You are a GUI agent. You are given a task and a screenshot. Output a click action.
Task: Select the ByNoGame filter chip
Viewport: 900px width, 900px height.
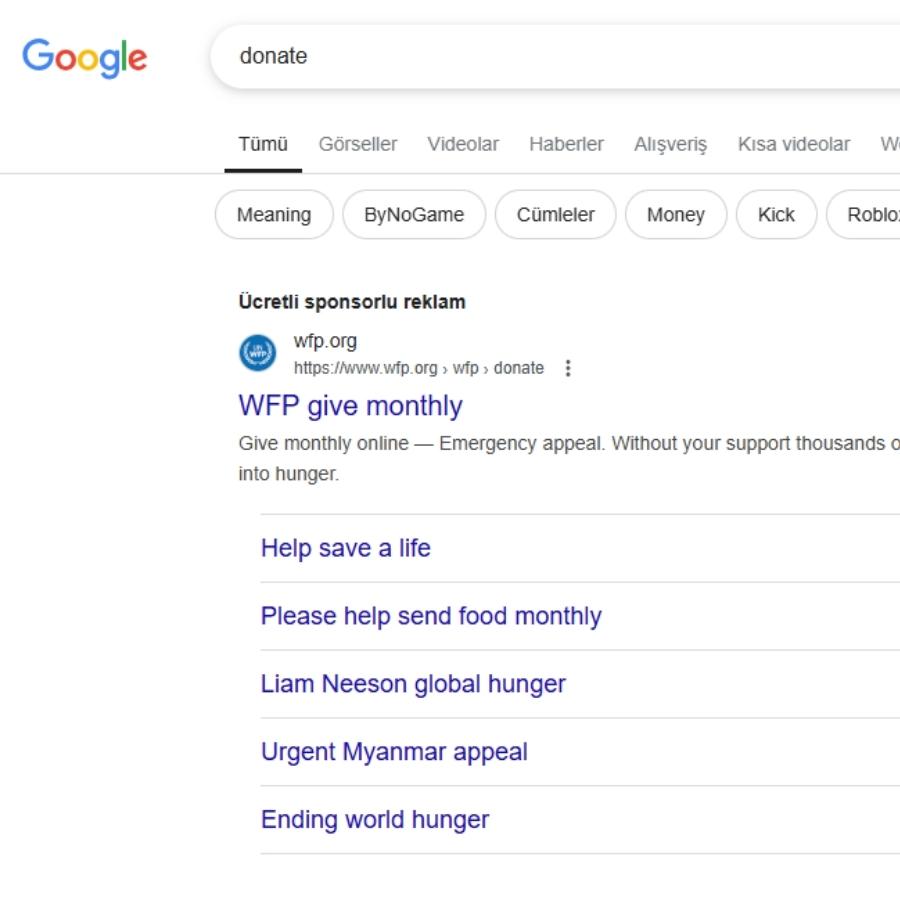pyautogui.click(x=414, y=215)
